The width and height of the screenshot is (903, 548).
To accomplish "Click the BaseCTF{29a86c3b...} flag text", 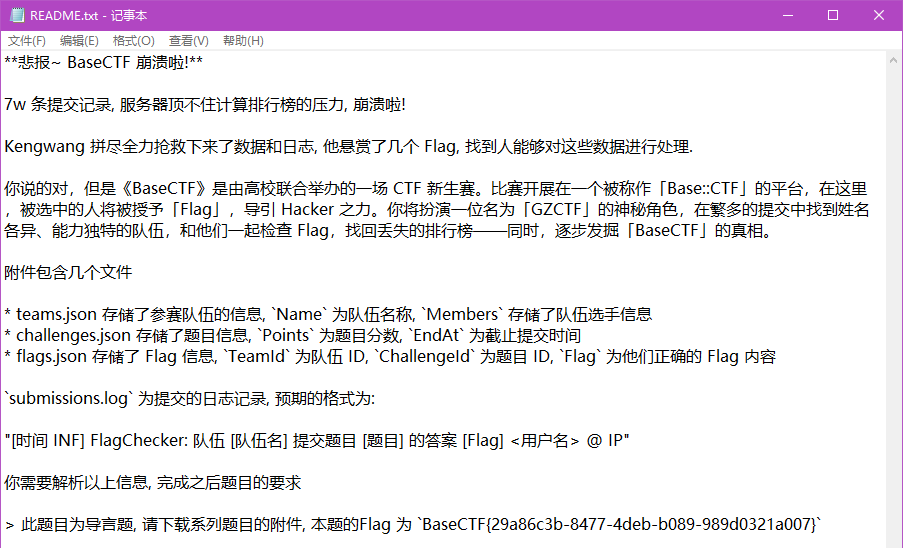I will click(620, 524).
